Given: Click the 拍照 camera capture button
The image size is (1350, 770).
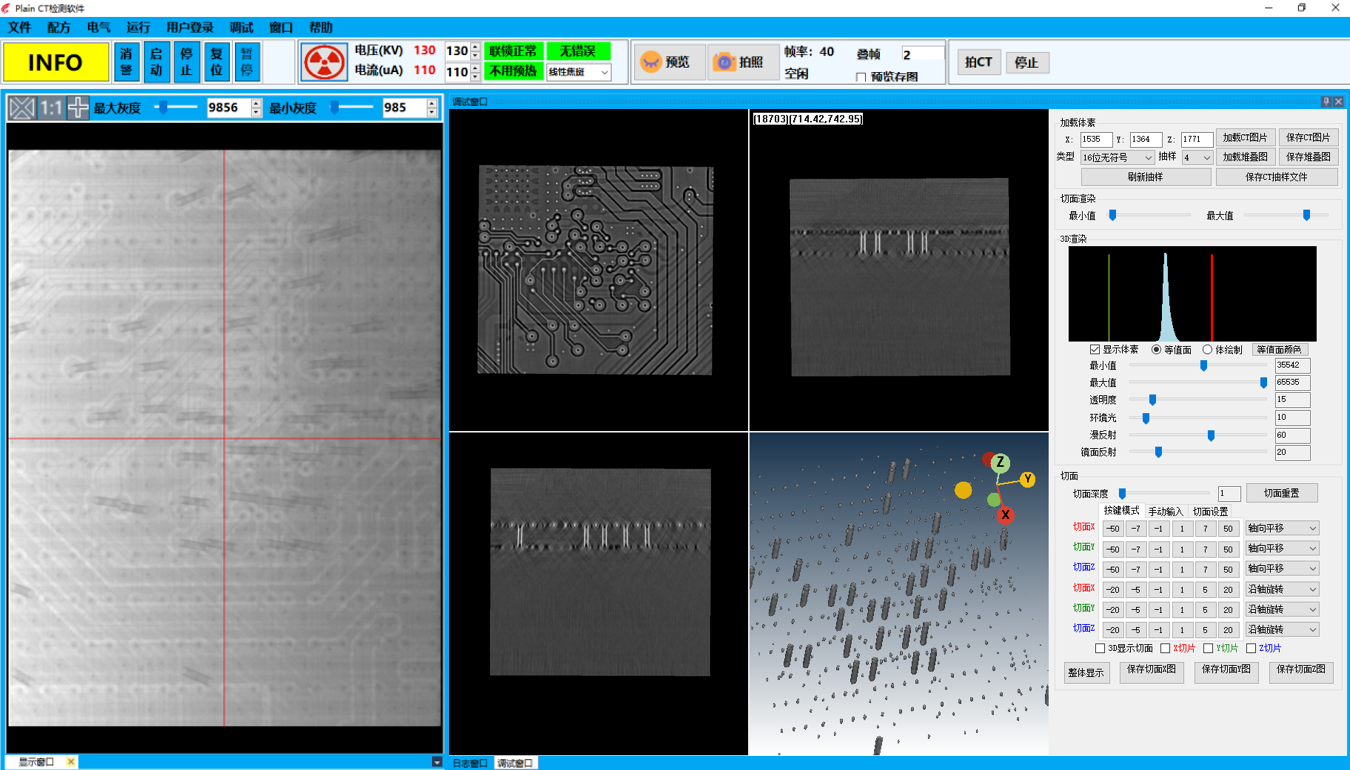Looking at the screenshot, I should pyautogui.click(x=741, y=62).
